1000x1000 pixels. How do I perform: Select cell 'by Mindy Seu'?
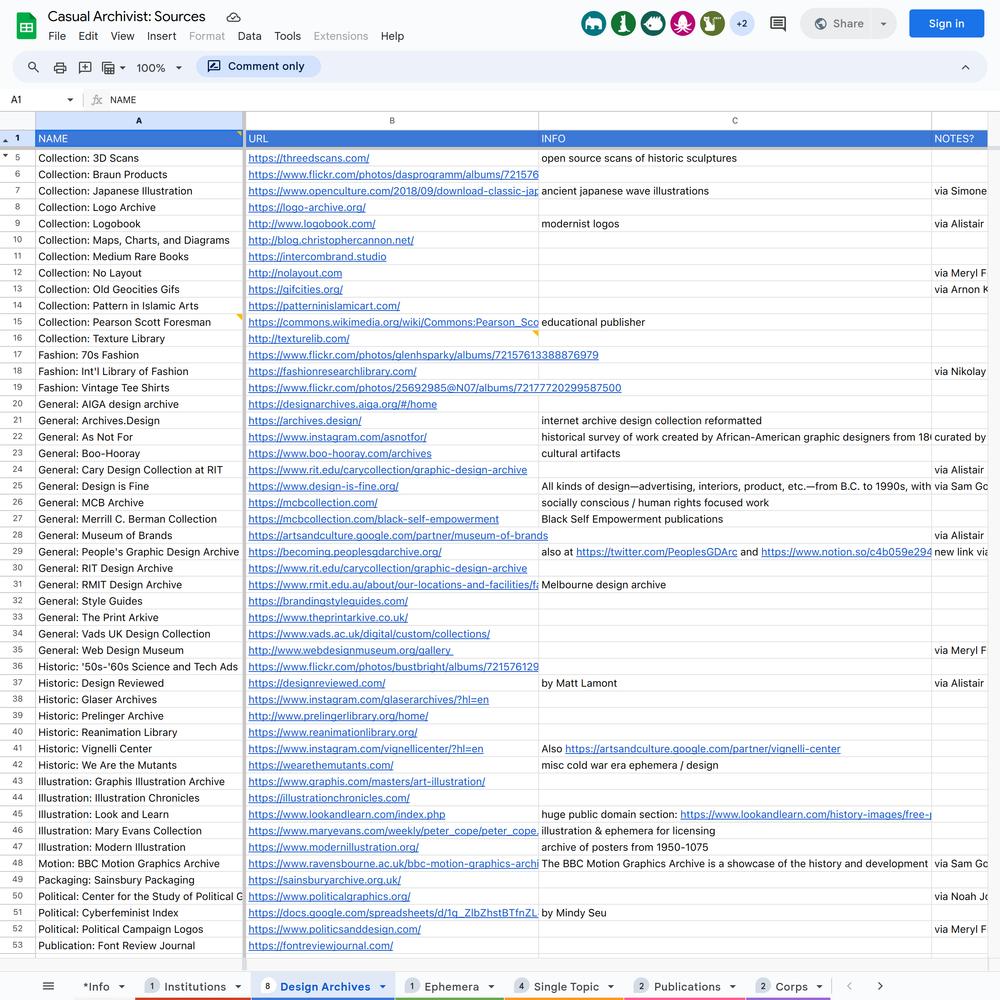click(x=735, y=913)
